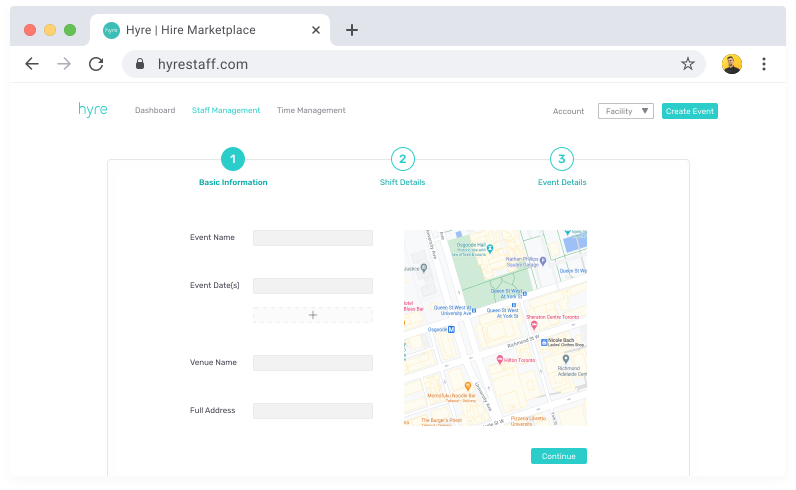Reload the page with refresh icon
The height and width of the screenshot is (490, 796).
(96, 64)
